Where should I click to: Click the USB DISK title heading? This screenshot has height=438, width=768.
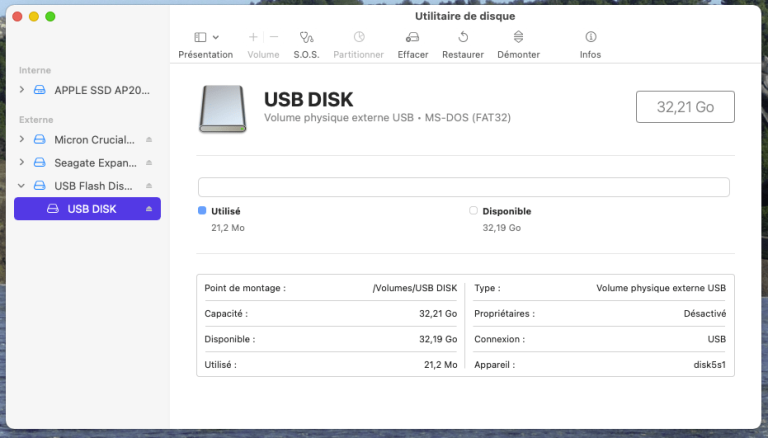click(x=309, y=99)
